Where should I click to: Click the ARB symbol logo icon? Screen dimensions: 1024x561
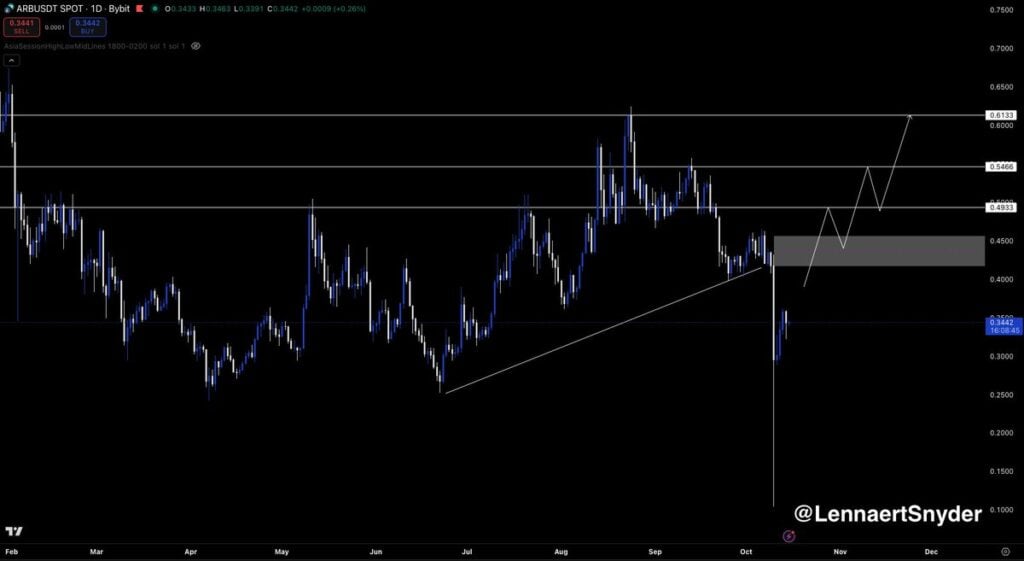pyautogui.click(x=8, y=8)
